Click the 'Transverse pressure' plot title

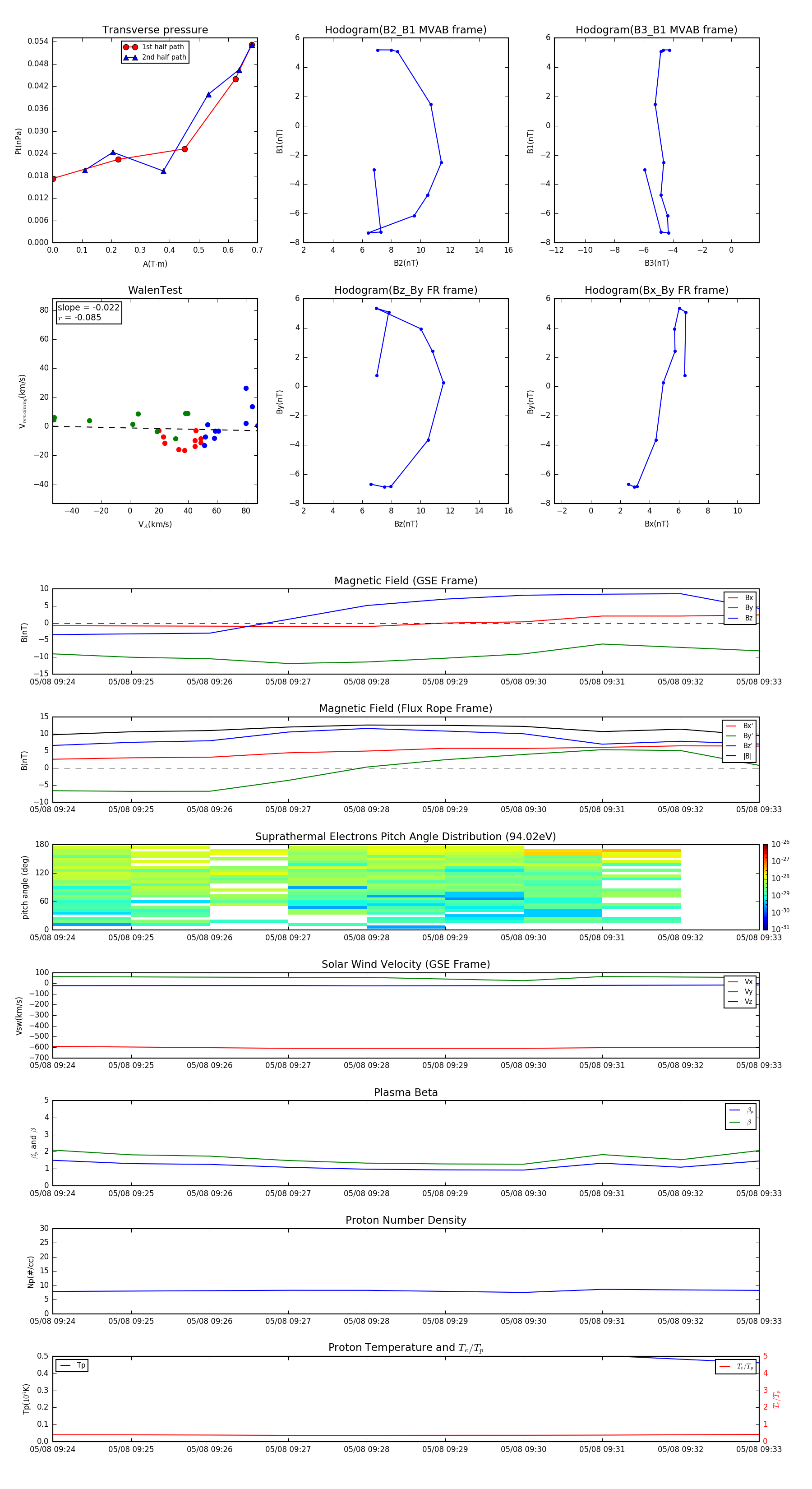pyautogui.click(x=155, y=30)
